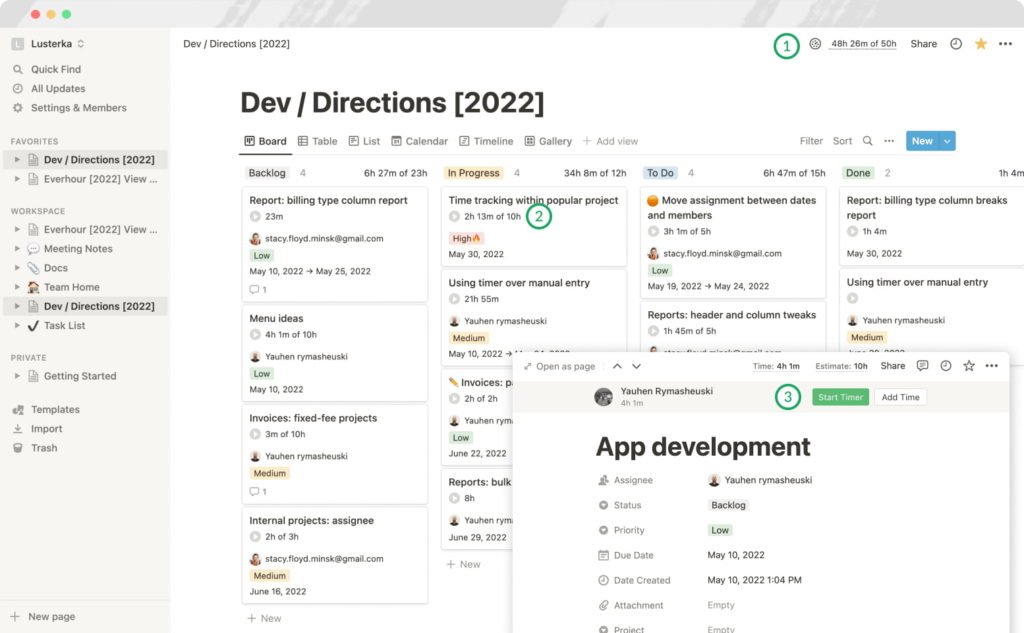Expand Getting Started in the Private section
This screenshot has height=633, width=1024.
click(17, 378)
